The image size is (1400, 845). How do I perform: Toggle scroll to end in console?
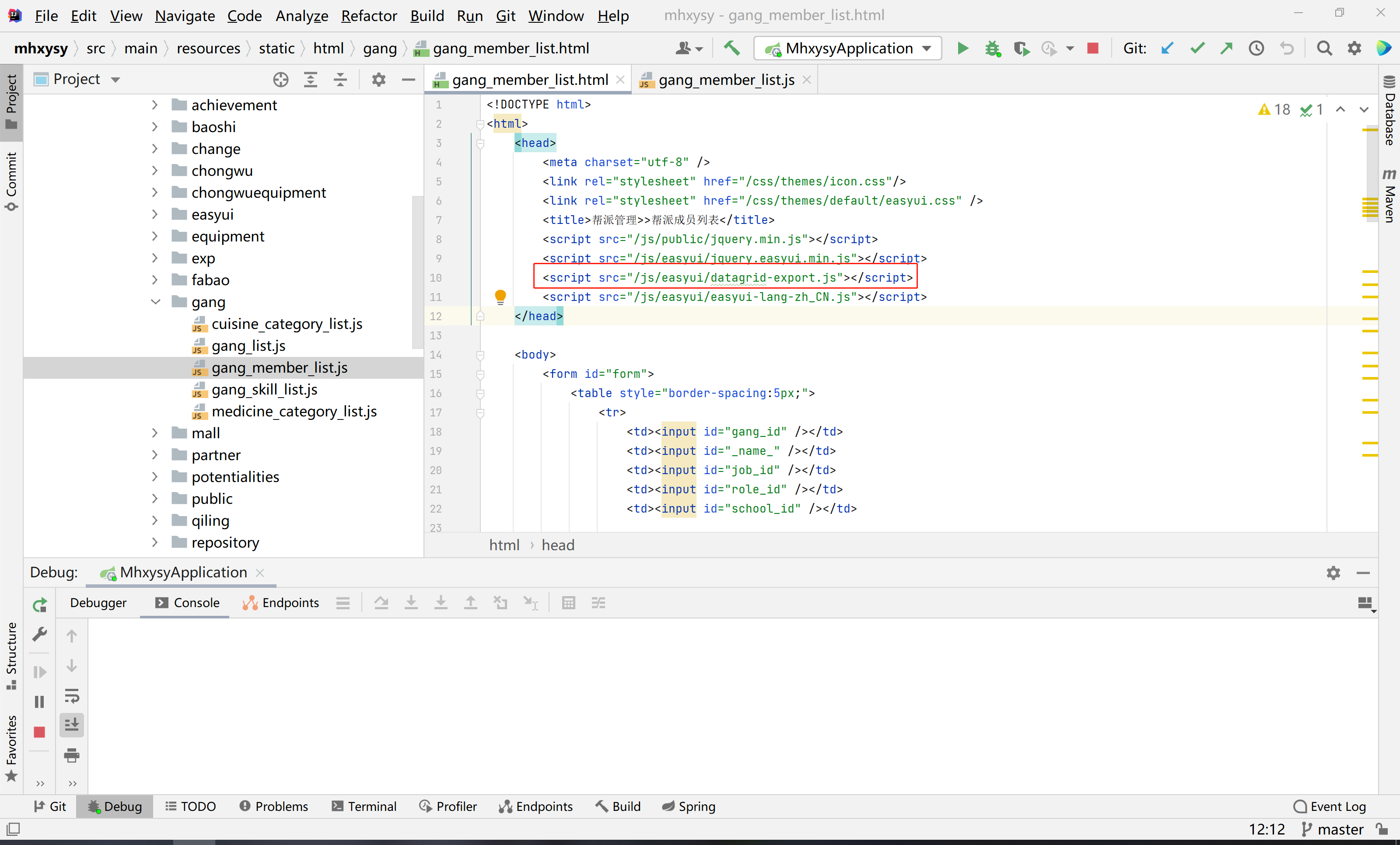point(72,725)
